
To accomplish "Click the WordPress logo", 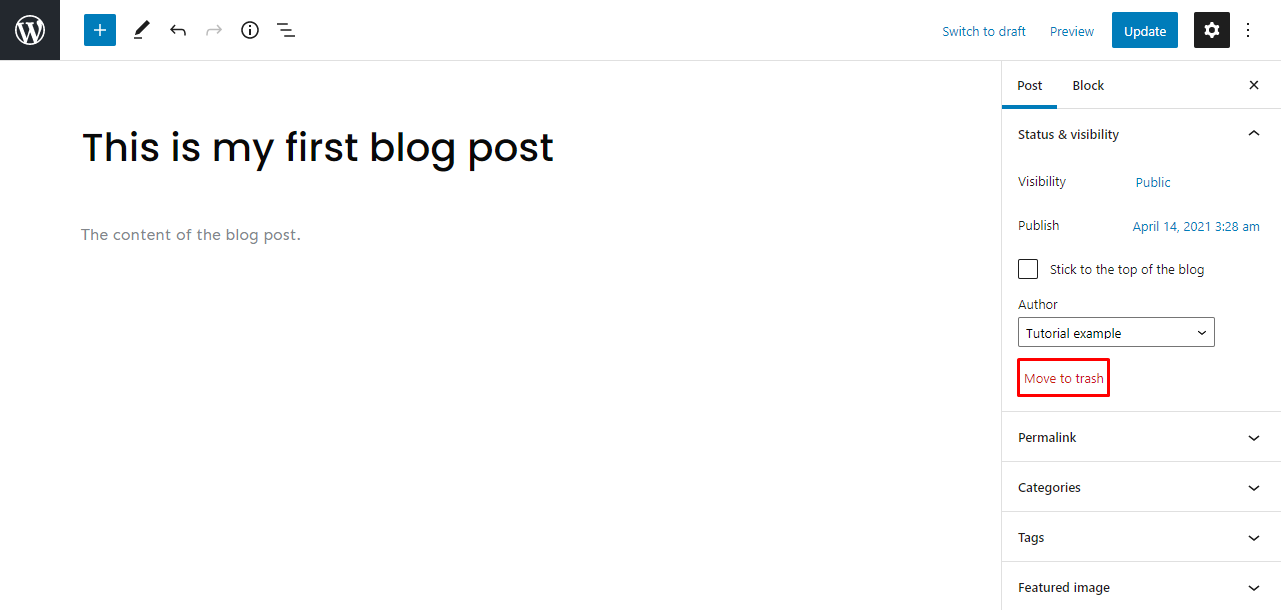I will tap(29, 30).
